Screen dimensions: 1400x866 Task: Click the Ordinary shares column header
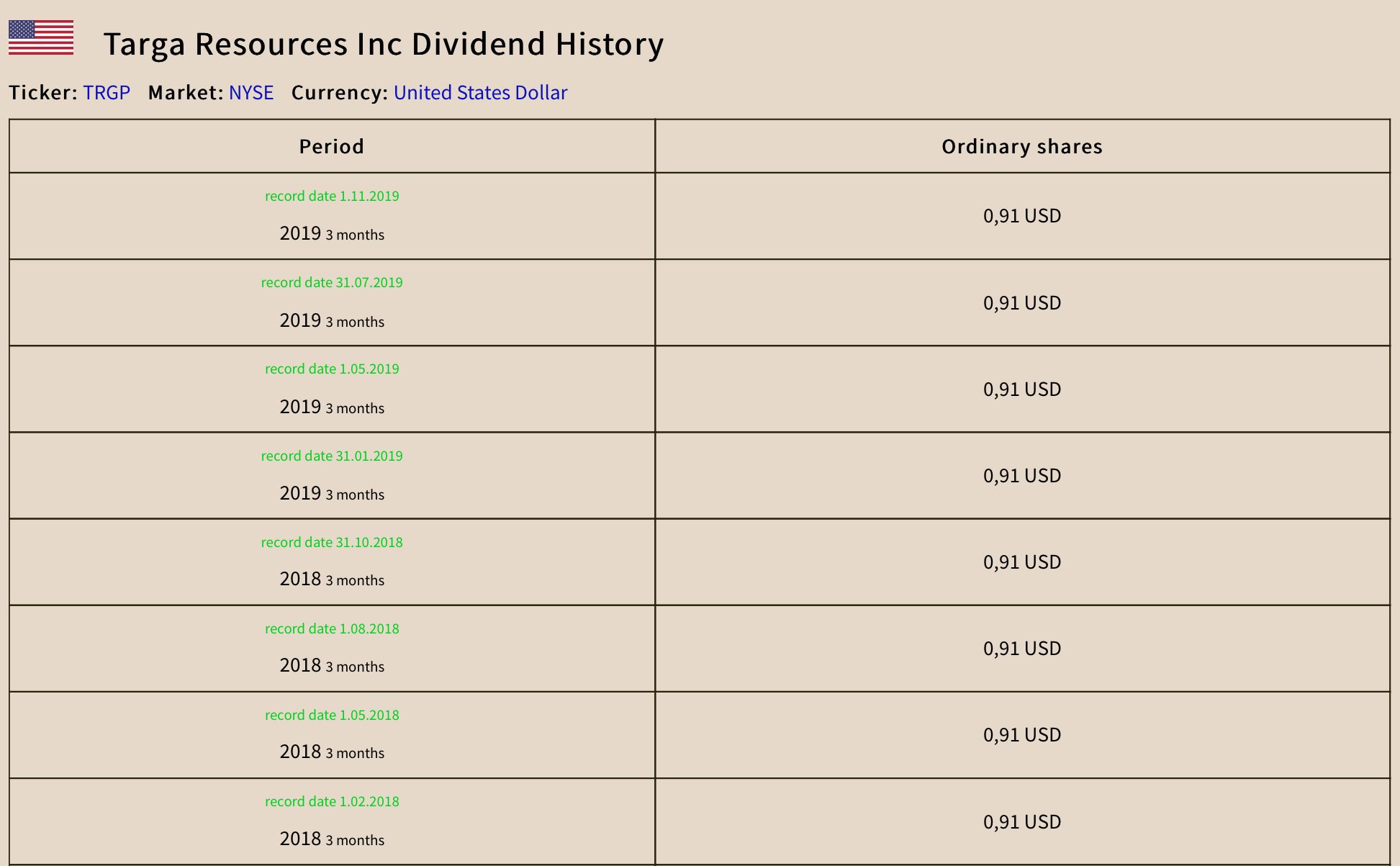(1021, 147)
